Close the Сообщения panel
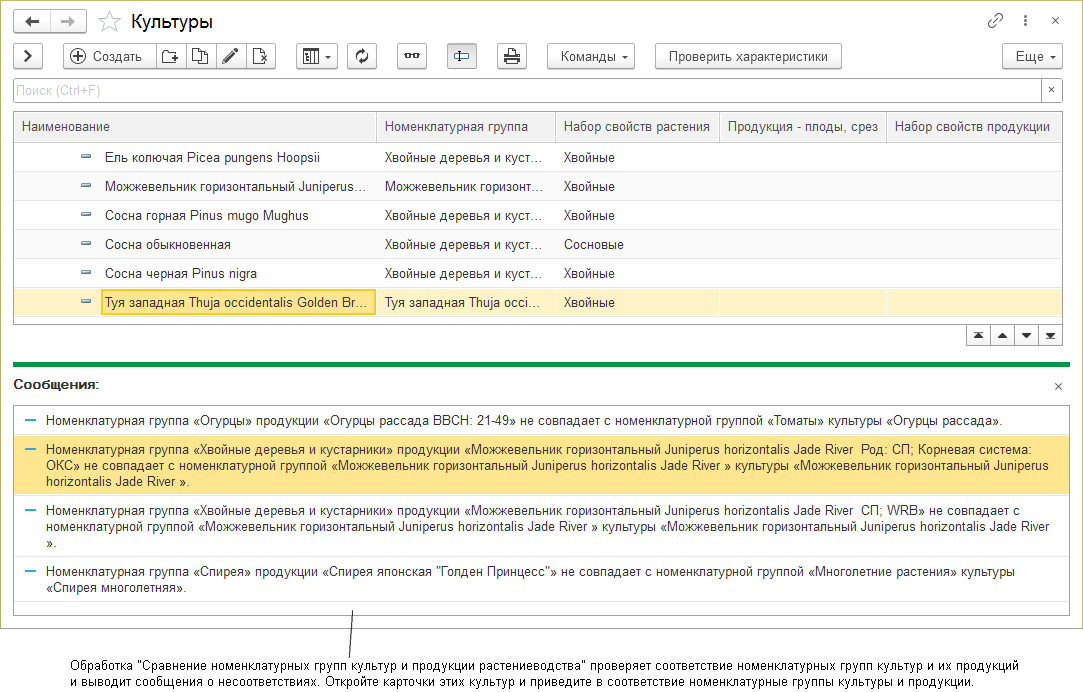Viewport: 1083px width, 692px height. point(1059,386)
